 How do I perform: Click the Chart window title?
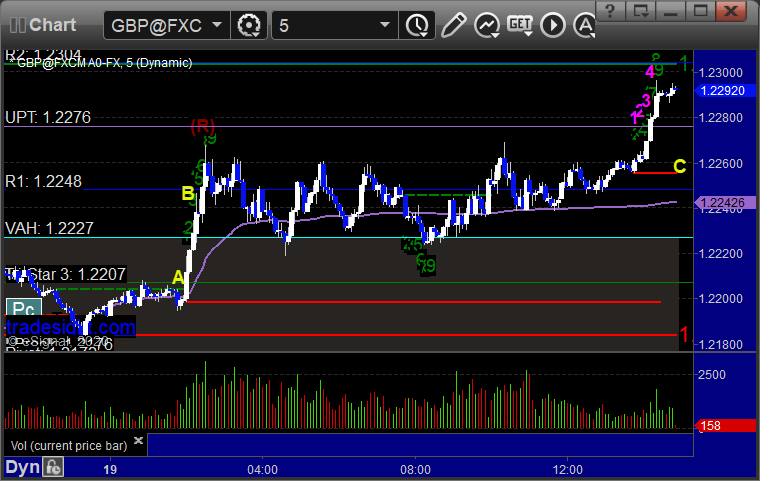(52, 25)
